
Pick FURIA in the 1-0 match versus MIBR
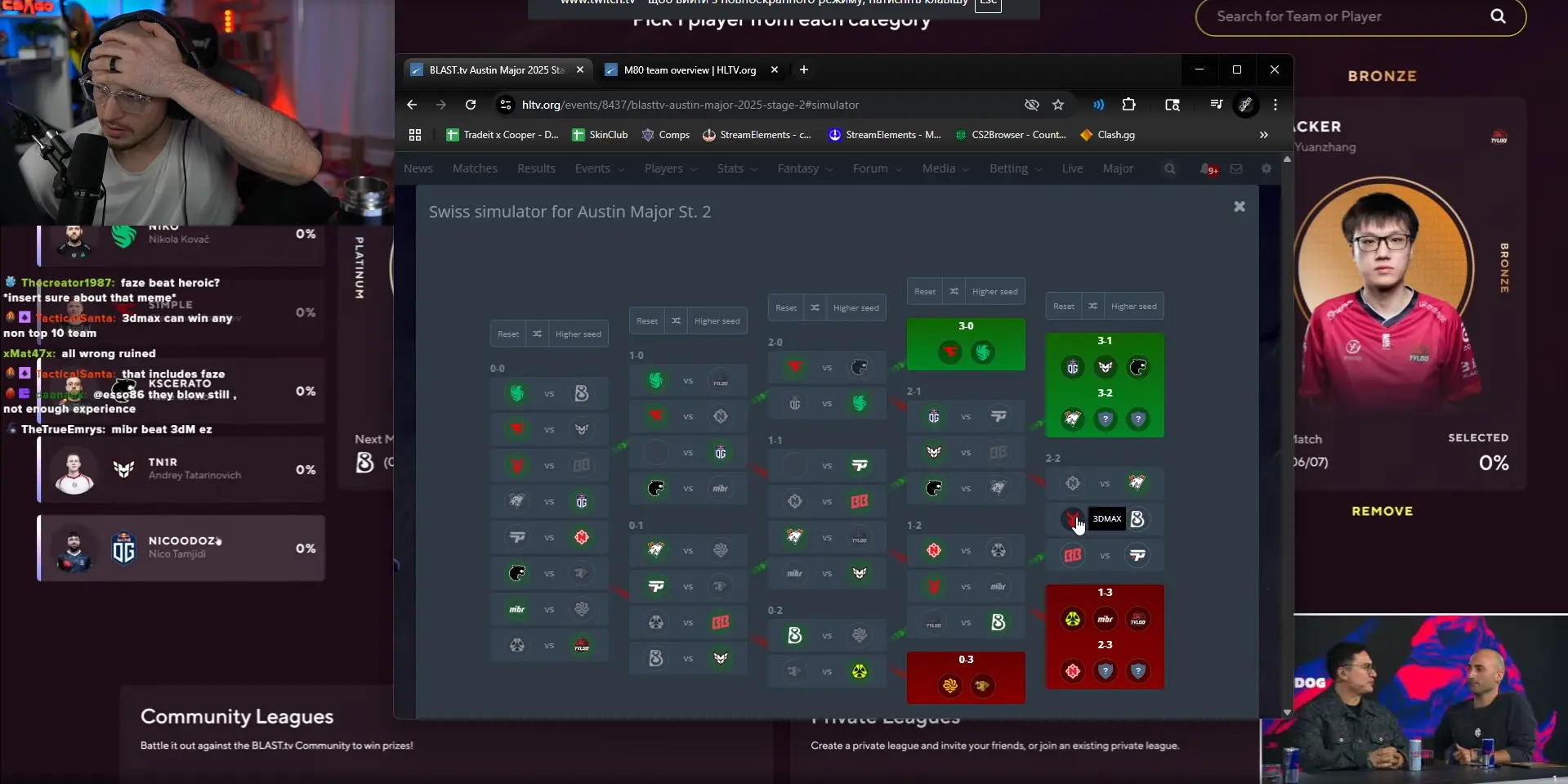(x=656, y=488)
